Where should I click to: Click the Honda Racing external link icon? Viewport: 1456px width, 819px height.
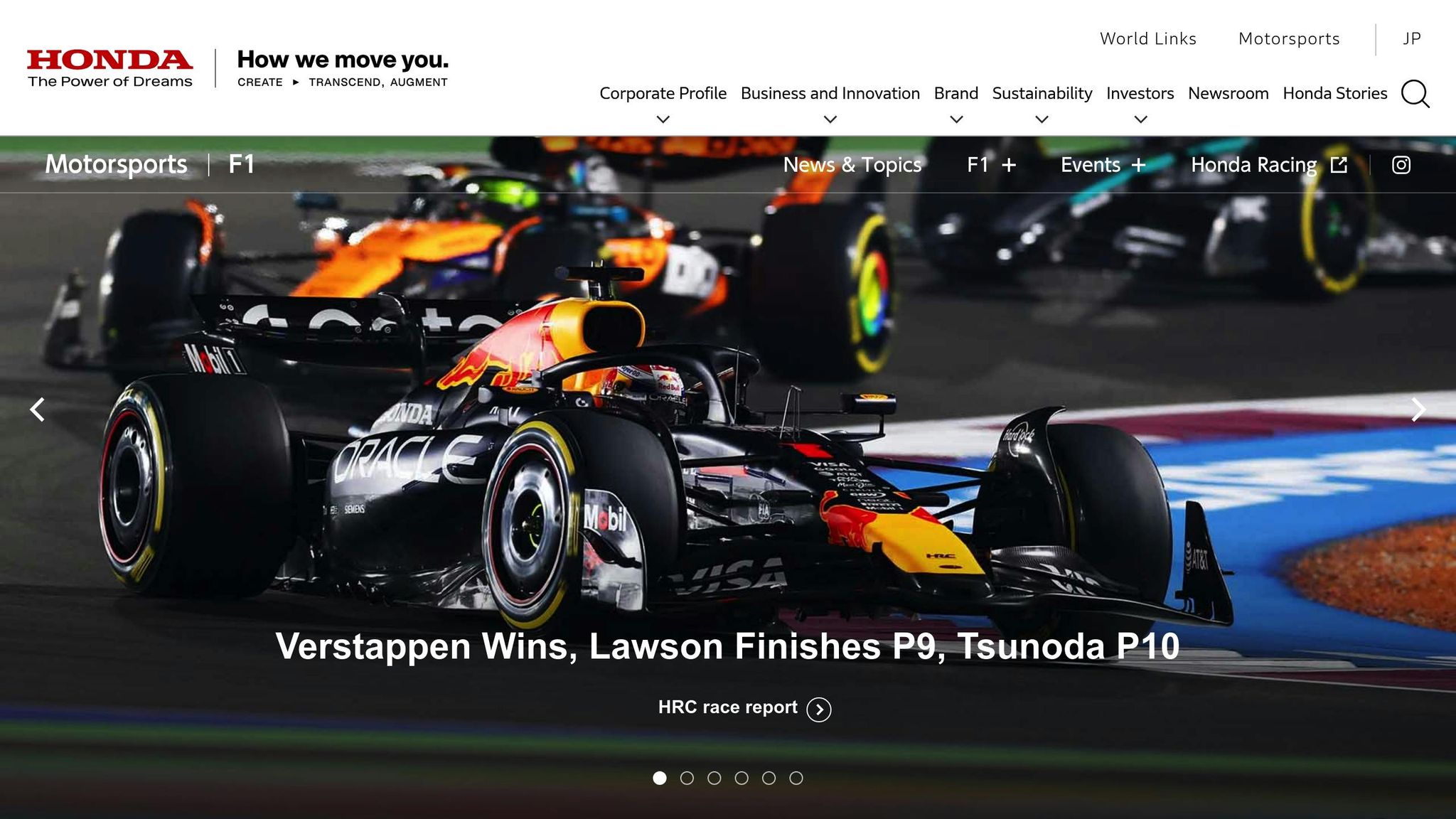1339,165
